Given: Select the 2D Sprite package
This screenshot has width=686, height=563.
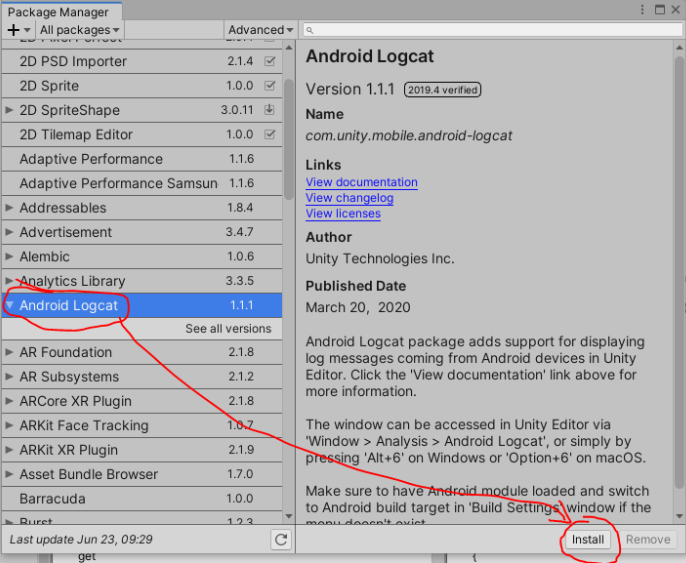Looking at the screenshot, I should (x=142, y=86).
